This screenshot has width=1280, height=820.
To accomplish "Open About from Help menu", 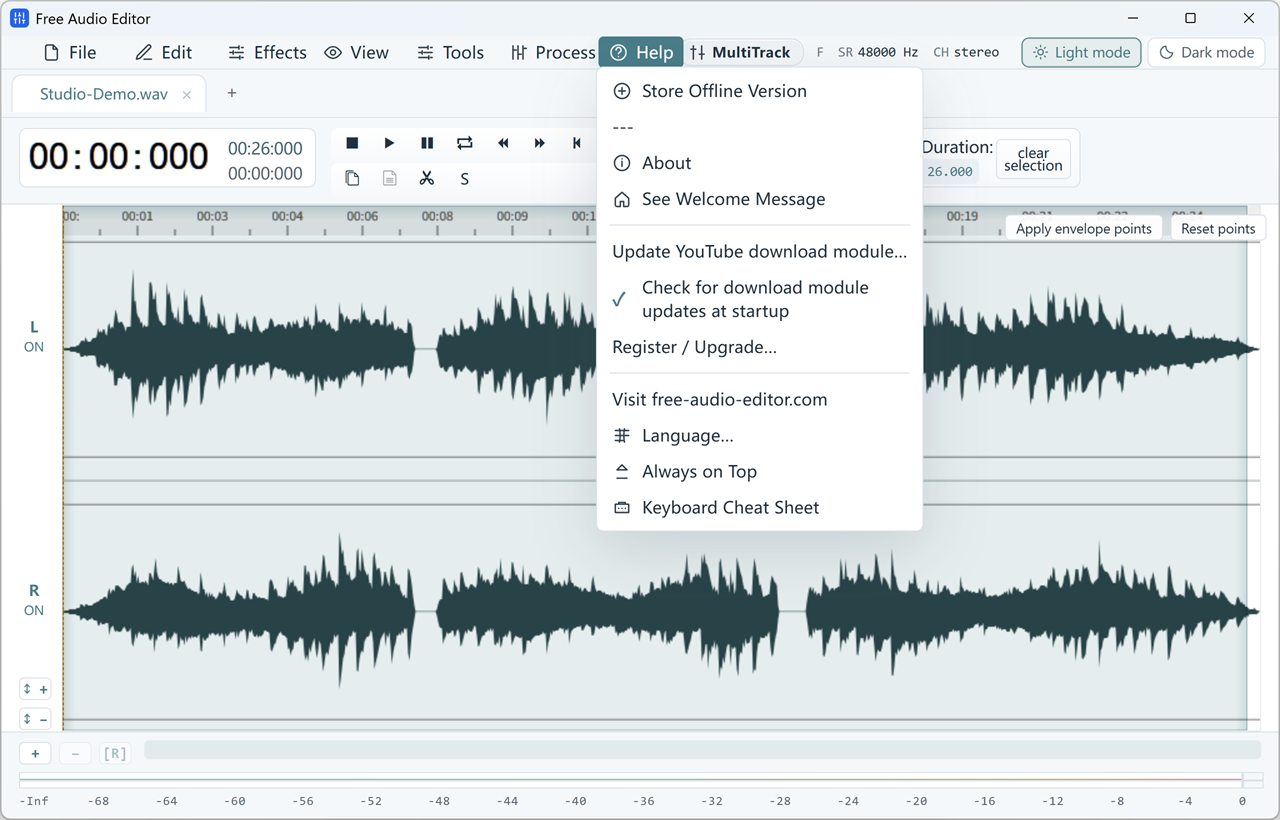I will 759,163.
